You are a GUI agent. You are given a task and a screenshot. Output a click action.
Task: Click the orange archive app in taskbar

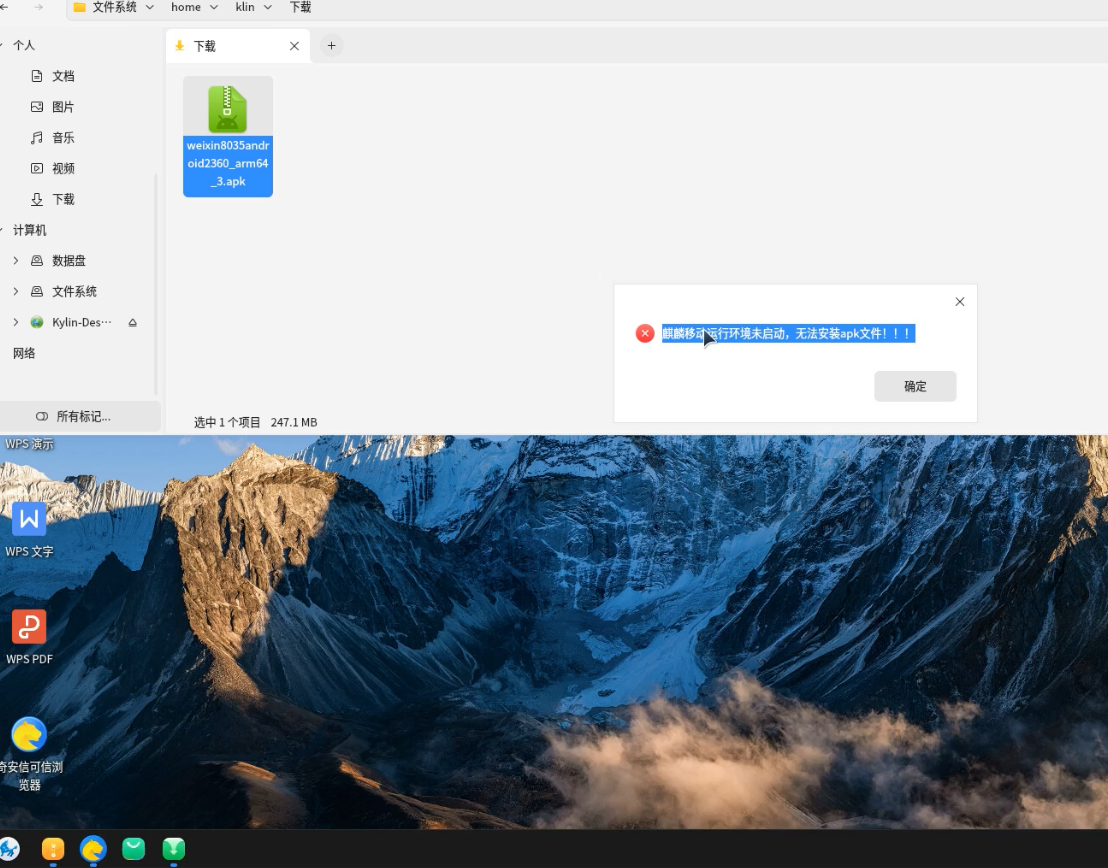53,849
